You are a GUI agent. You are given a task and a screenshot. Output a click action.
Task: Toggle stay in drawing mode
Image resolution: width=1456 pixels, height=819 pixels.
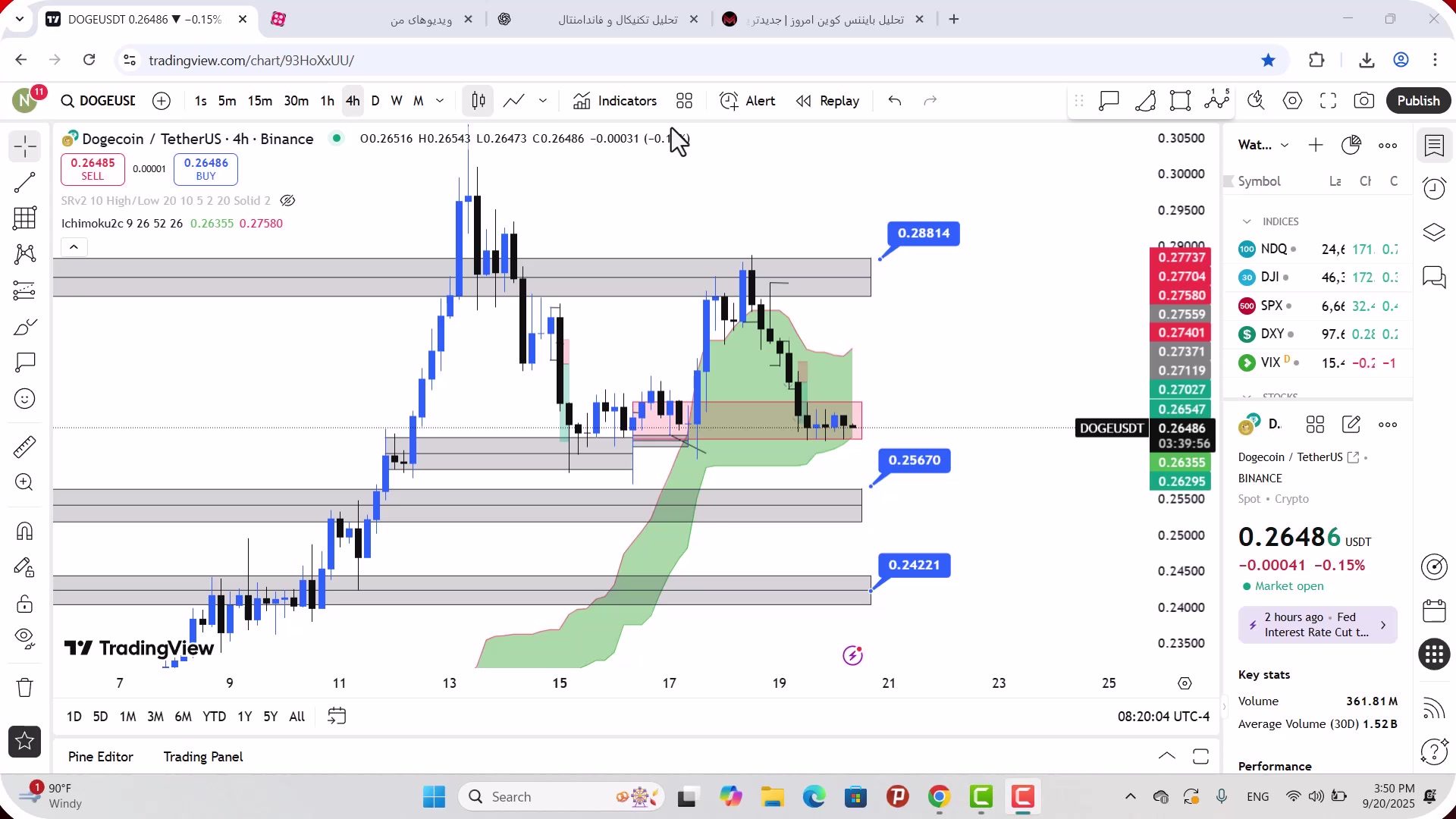[25, 567]
